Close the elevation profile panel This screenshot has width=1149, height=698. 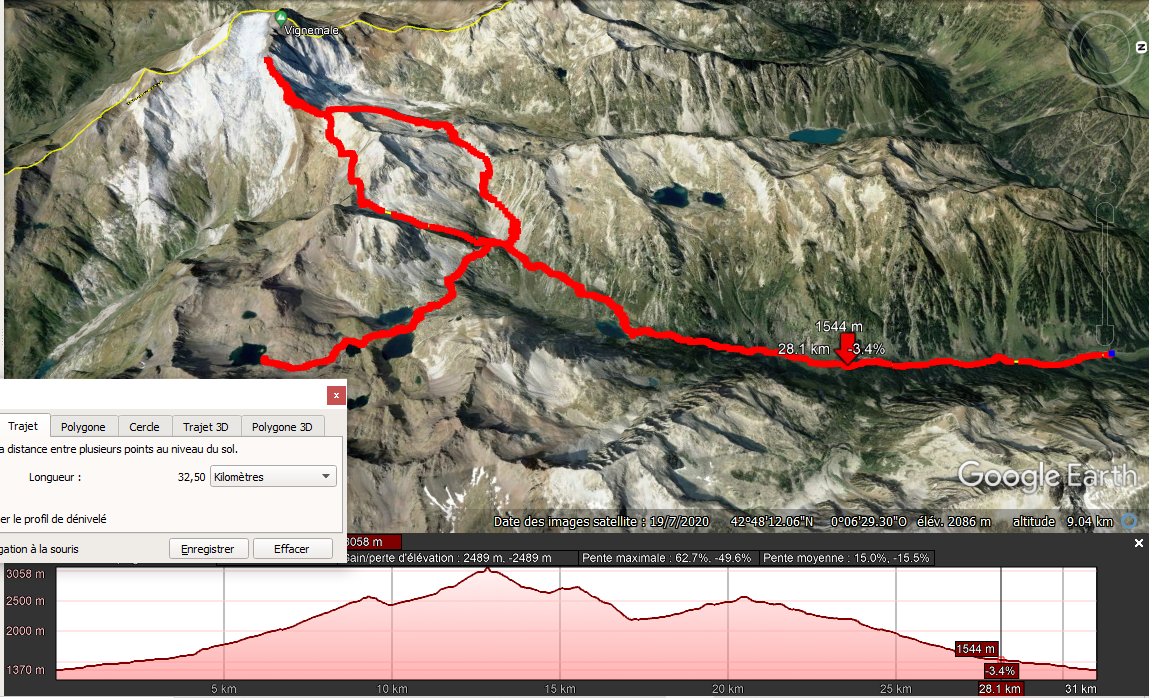tap(1139, 543)
